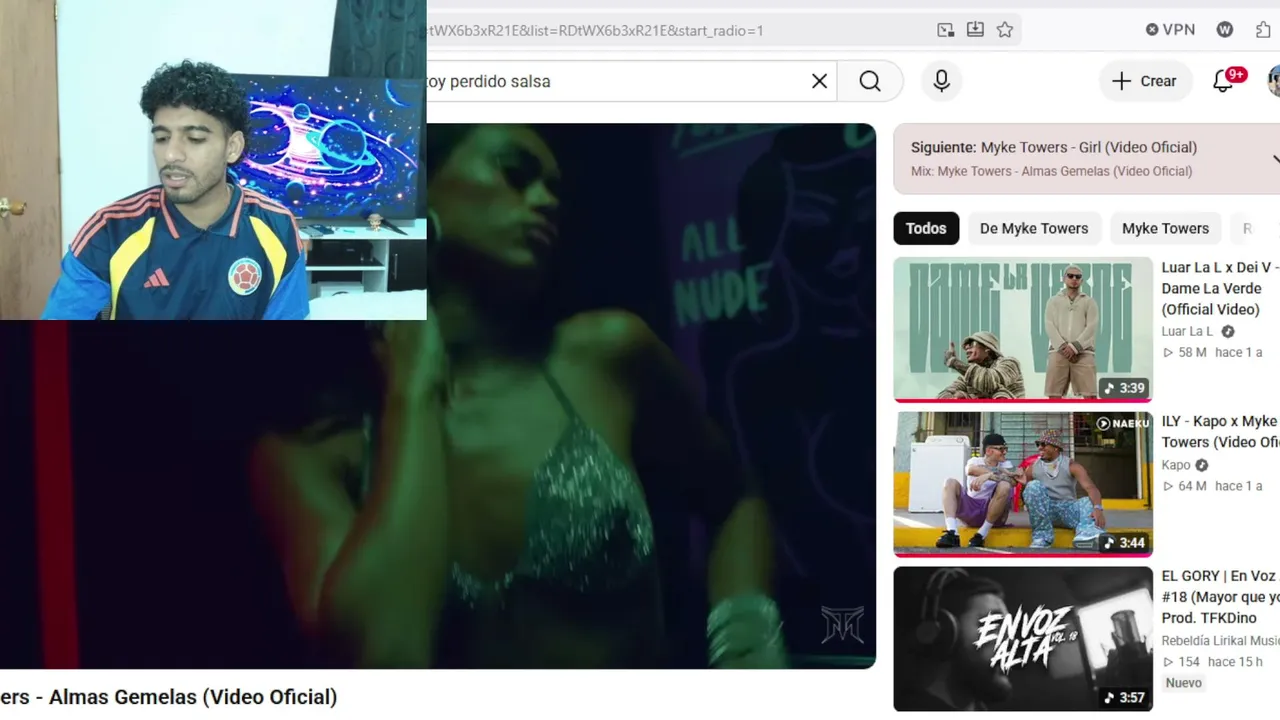Bookmark this page with the star icon

[1005, 30]
